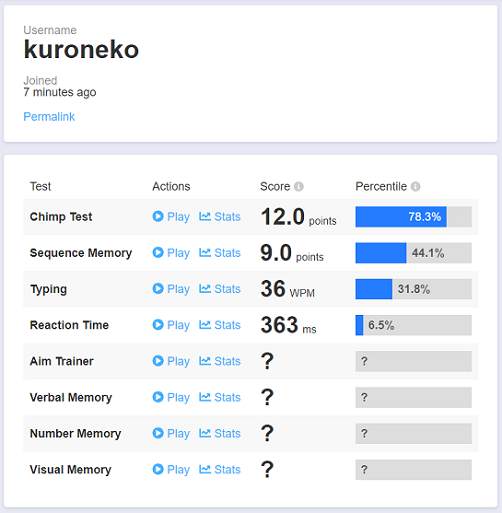
Task: Click the play icon for Verbal Memory
Action: [x=158, y=397]
